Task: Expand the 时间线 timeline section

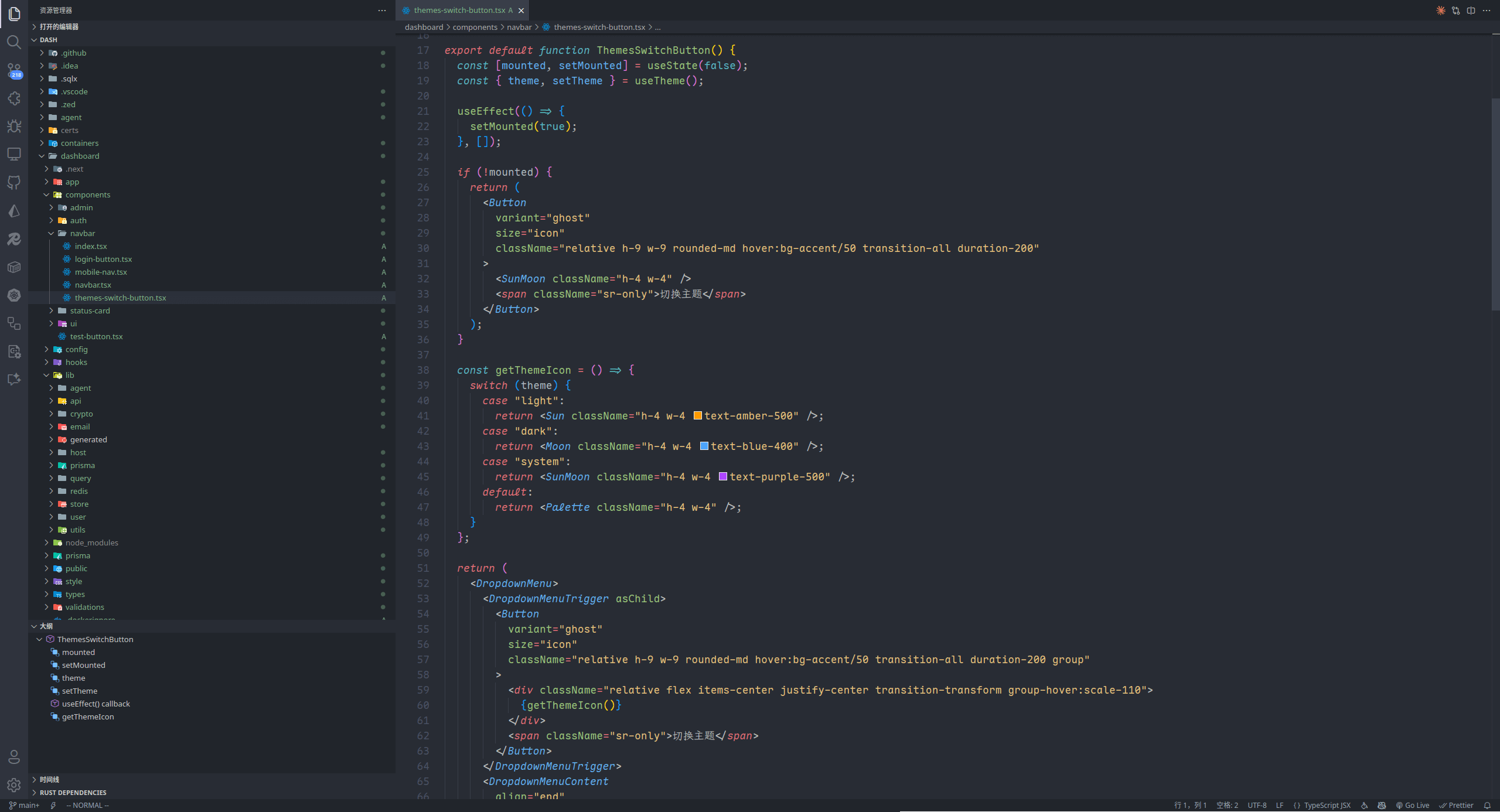Action: pos(212,780)
